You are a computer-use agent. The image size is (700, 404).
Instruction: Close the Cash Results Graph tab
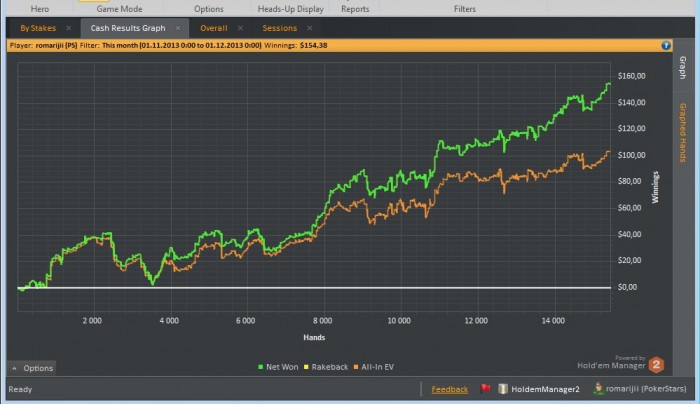(x=178, y=28)
